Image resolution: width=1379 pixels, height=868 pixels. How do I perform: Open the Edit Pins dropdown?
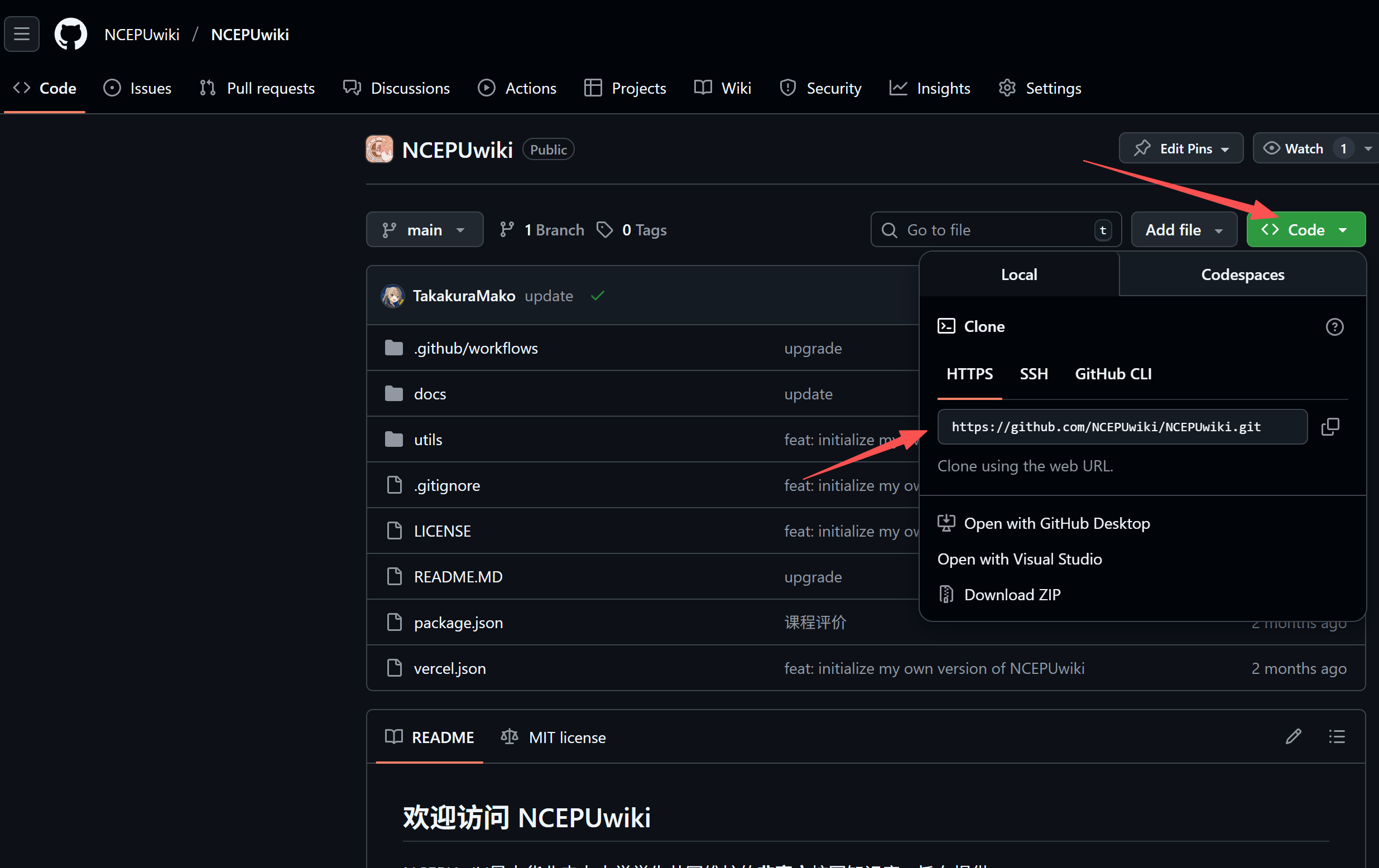pyautogui.click(x=1181, y=148)
